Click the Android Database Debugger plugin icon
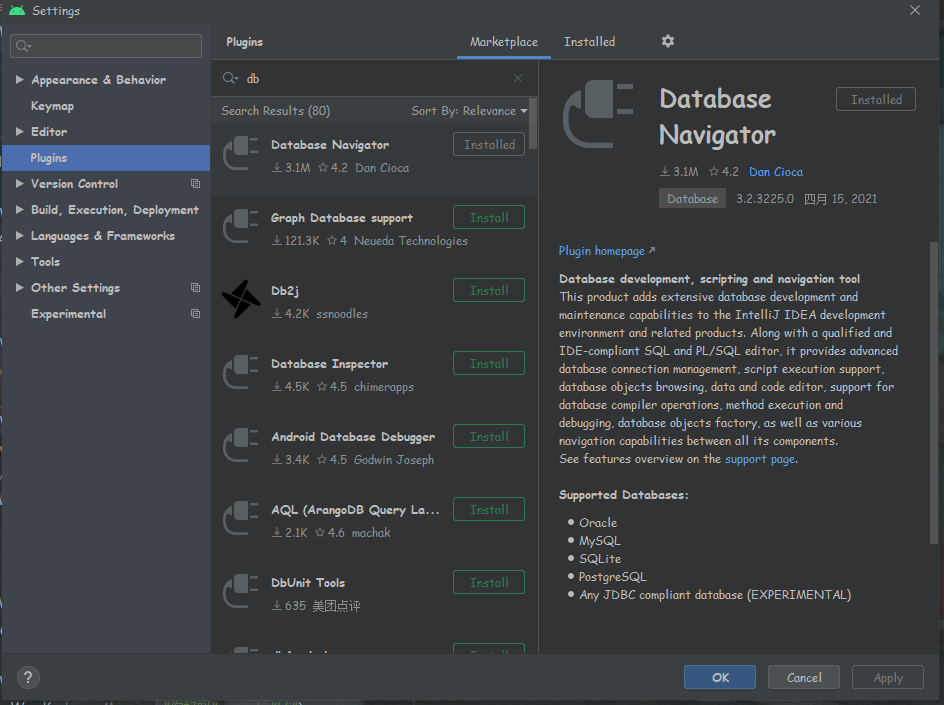Image resolution: width=944 pixels, height=705 pixels. (x=241, y=446)
